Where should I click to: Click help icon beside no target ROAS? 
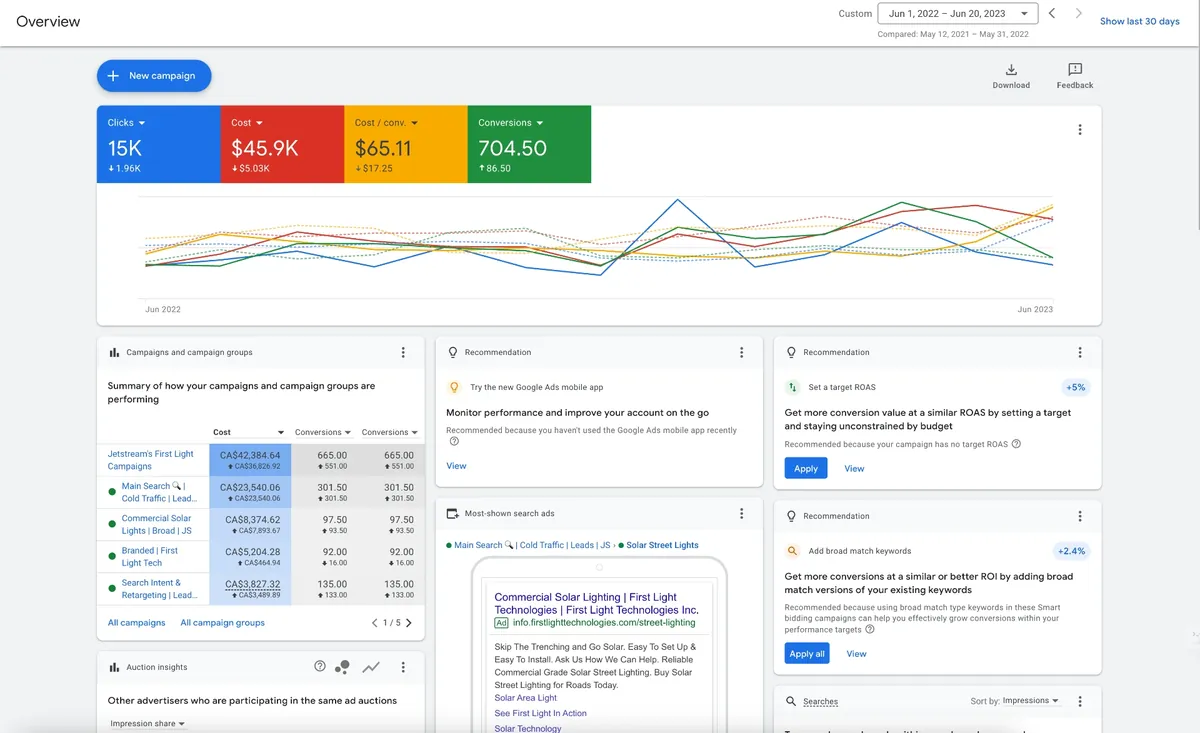point(1016,444)
